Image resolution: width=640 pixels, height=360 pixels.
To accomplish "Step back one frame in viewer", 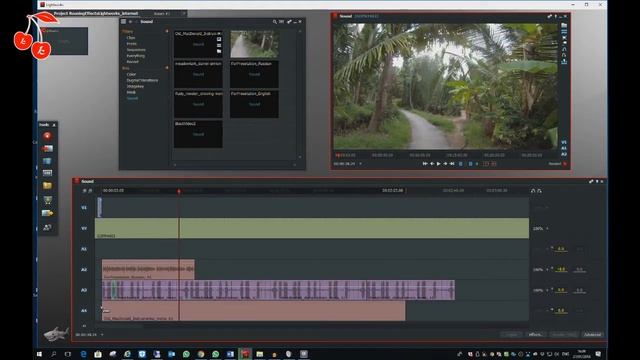I will 432,164.
